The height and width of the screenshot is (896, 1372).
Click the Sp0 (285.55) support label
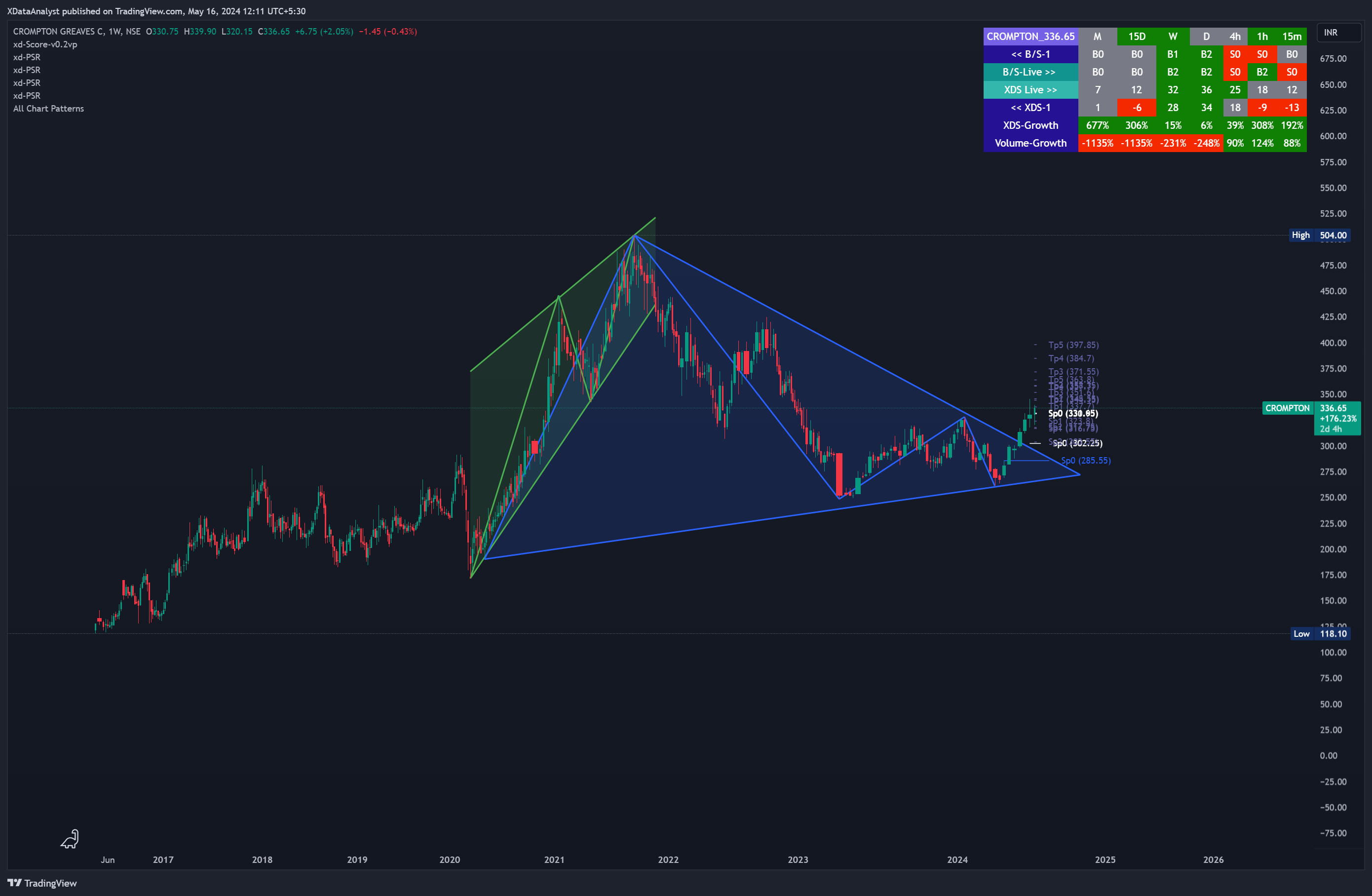(x=1085, y=460)
